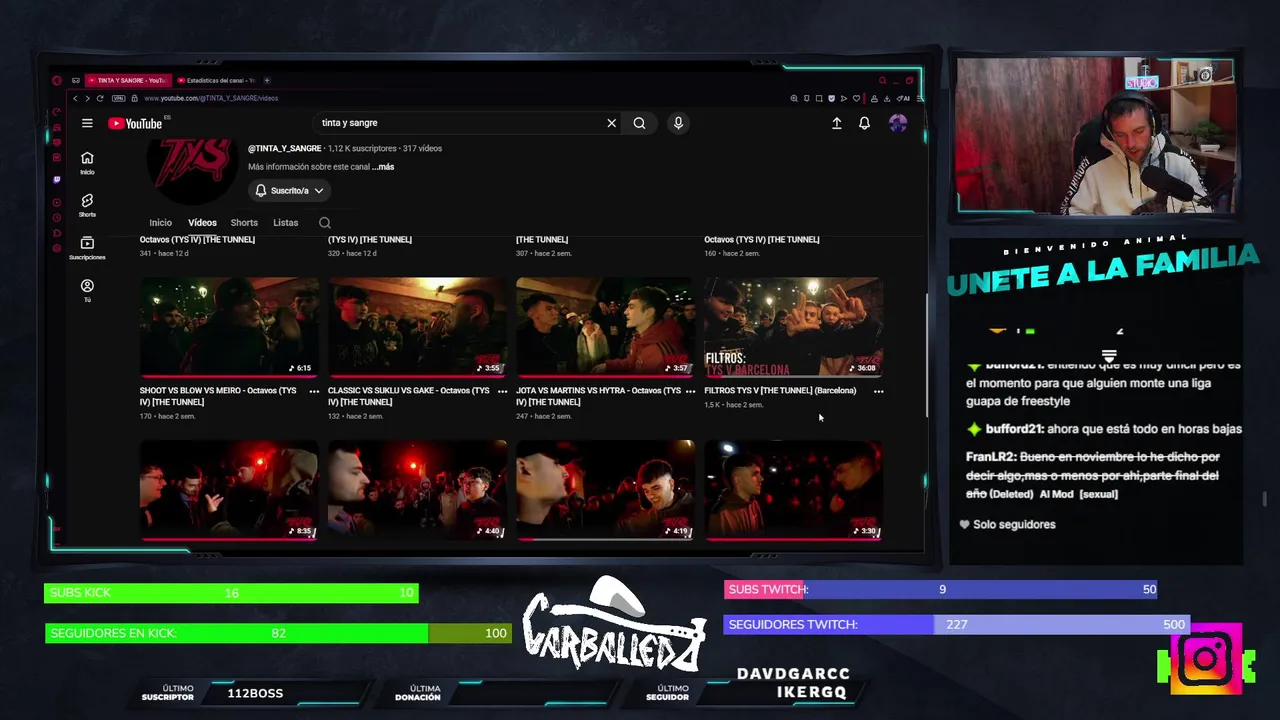The width and height of the screenshot is (1280, 720).
Task: Run search with the magnifier button
Action: pyautogui.click(x=639, y=123)
